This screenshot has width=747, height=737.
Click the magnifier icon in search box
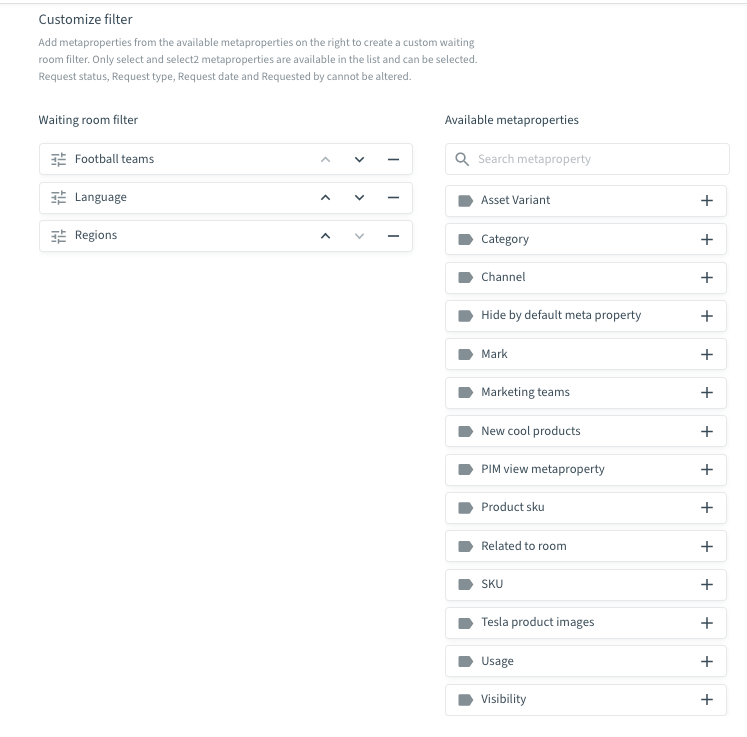pos(462,159)
